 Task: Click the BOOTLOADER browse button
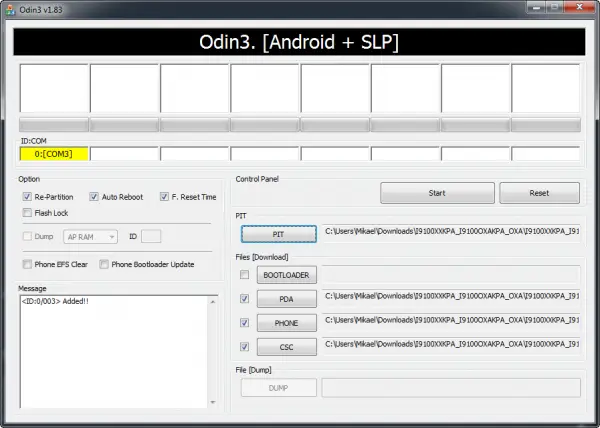click(x=287, y=275)
